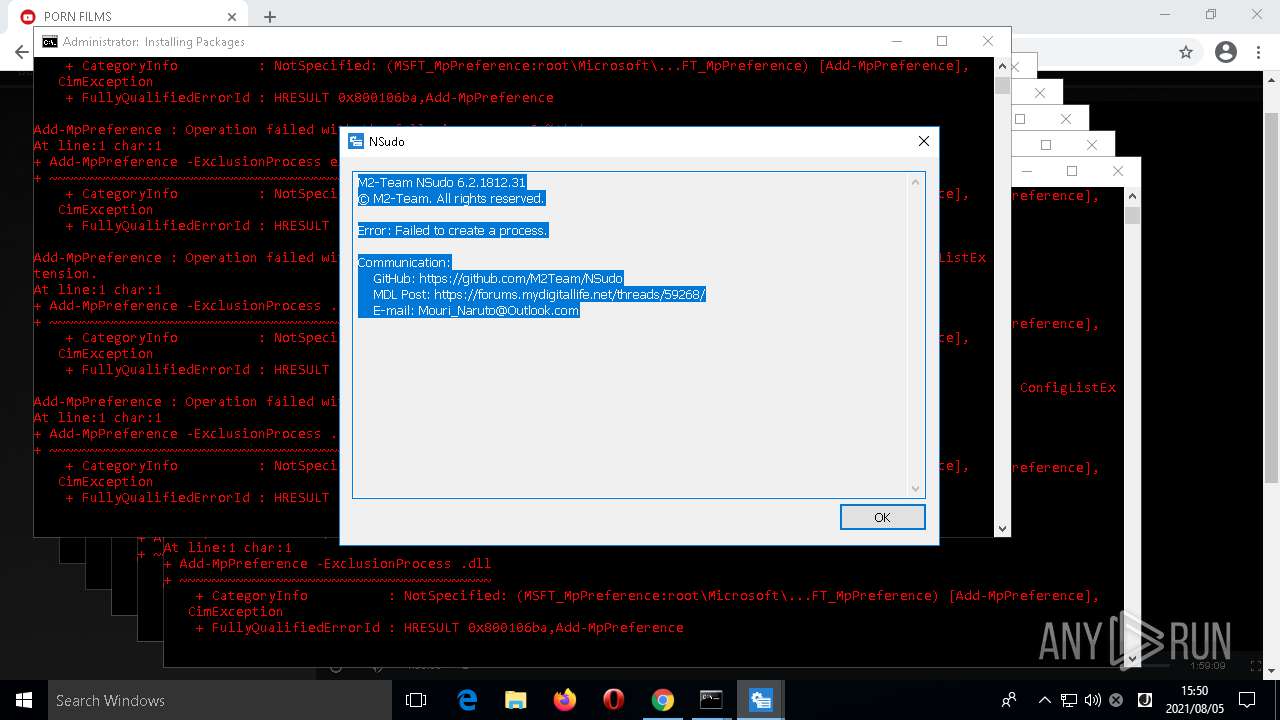Open the Chrome profile avatar menu
Viewport: 1280px width, 720px height.
(1226, 53)
